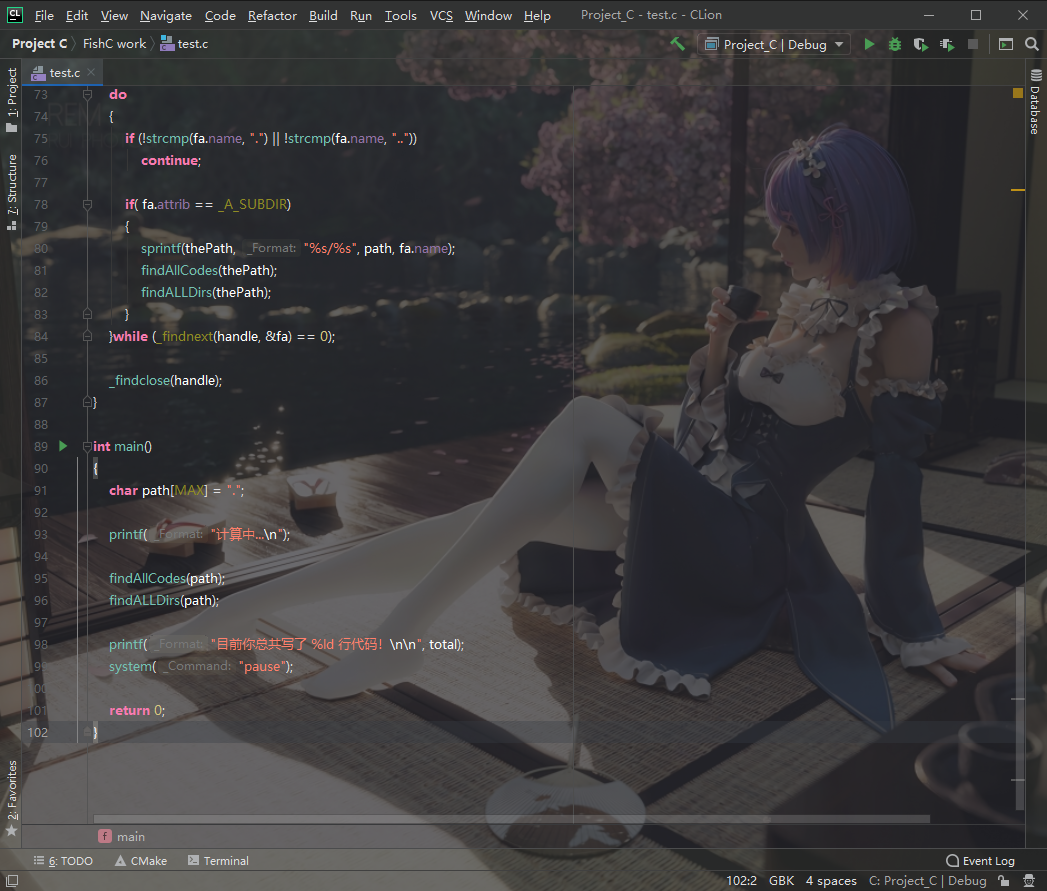
Task: Click the 'return 0;' code line
Action: point(137,710)
